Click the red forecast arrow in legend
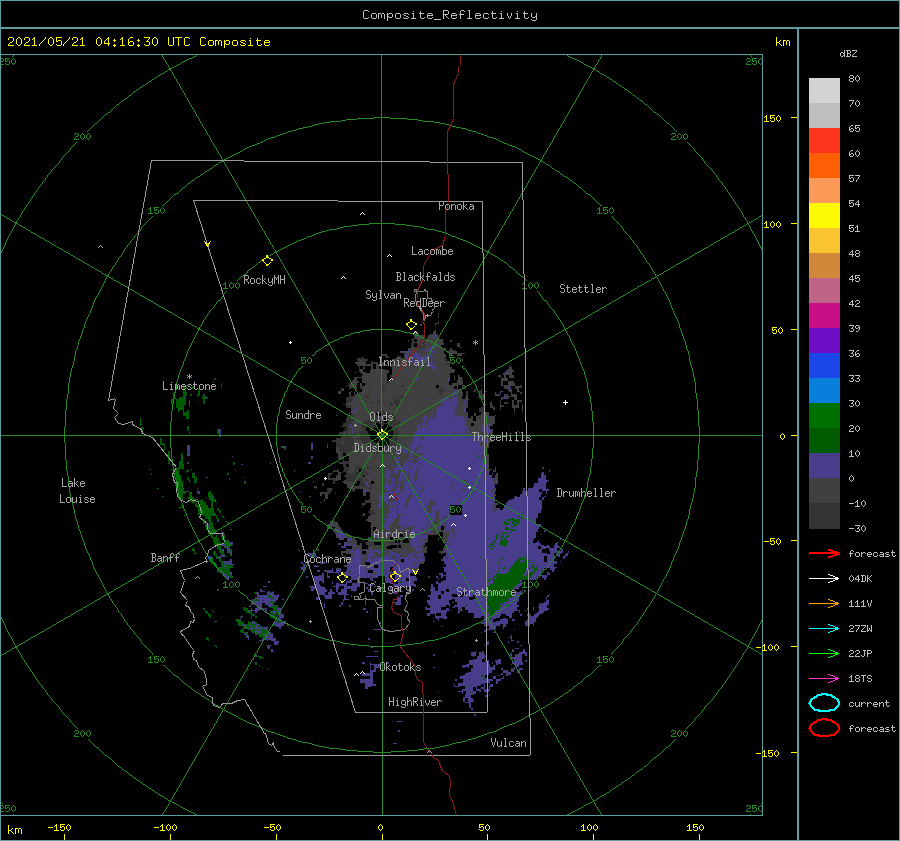Screen dimensions: 900x841 824,553
